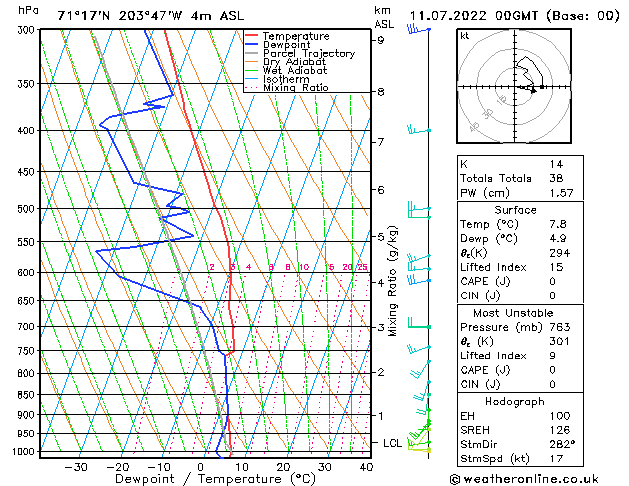
Task: Select the Isotherm legend entry
Action: point(277,79)
